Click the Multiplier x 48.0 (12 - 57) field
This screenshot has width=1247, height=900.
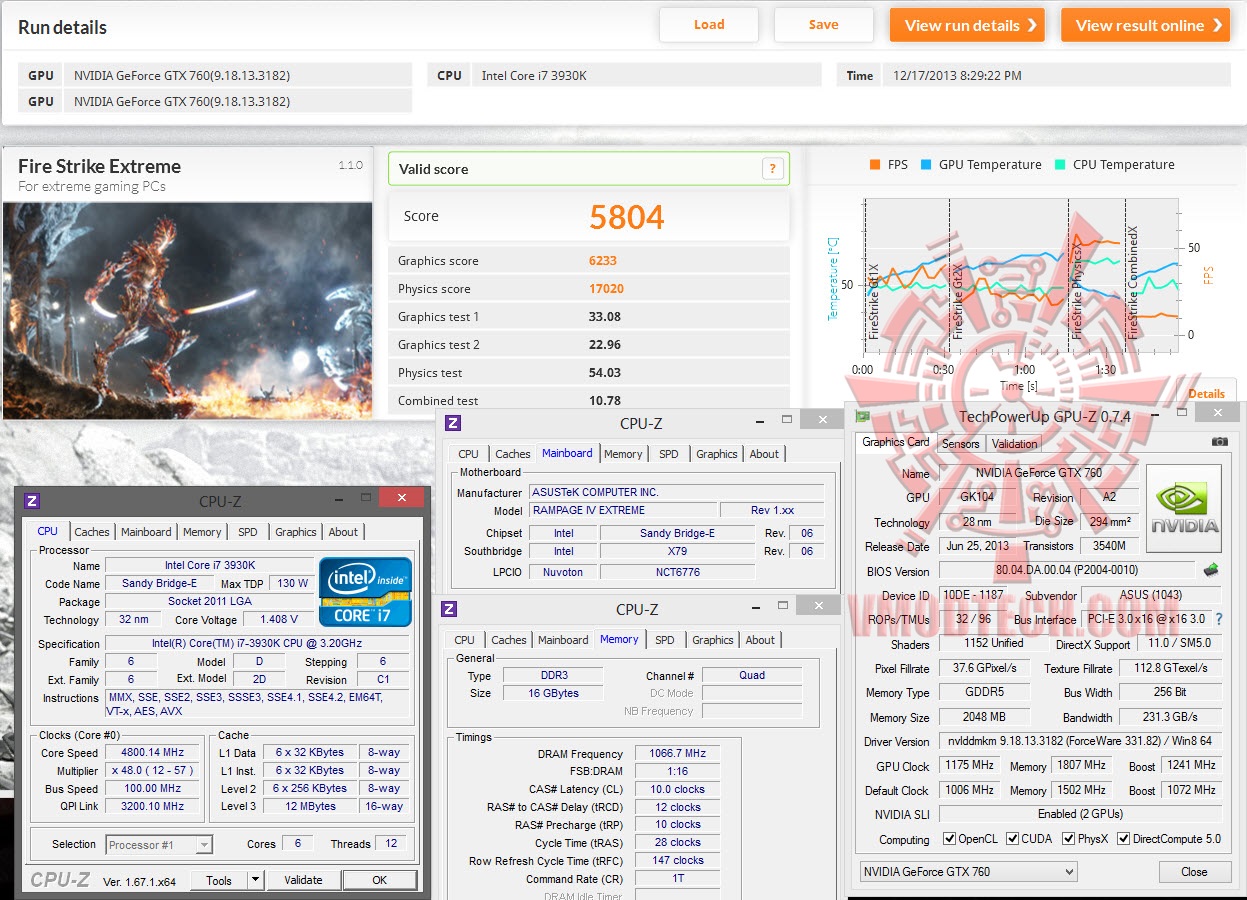(154, 771)
